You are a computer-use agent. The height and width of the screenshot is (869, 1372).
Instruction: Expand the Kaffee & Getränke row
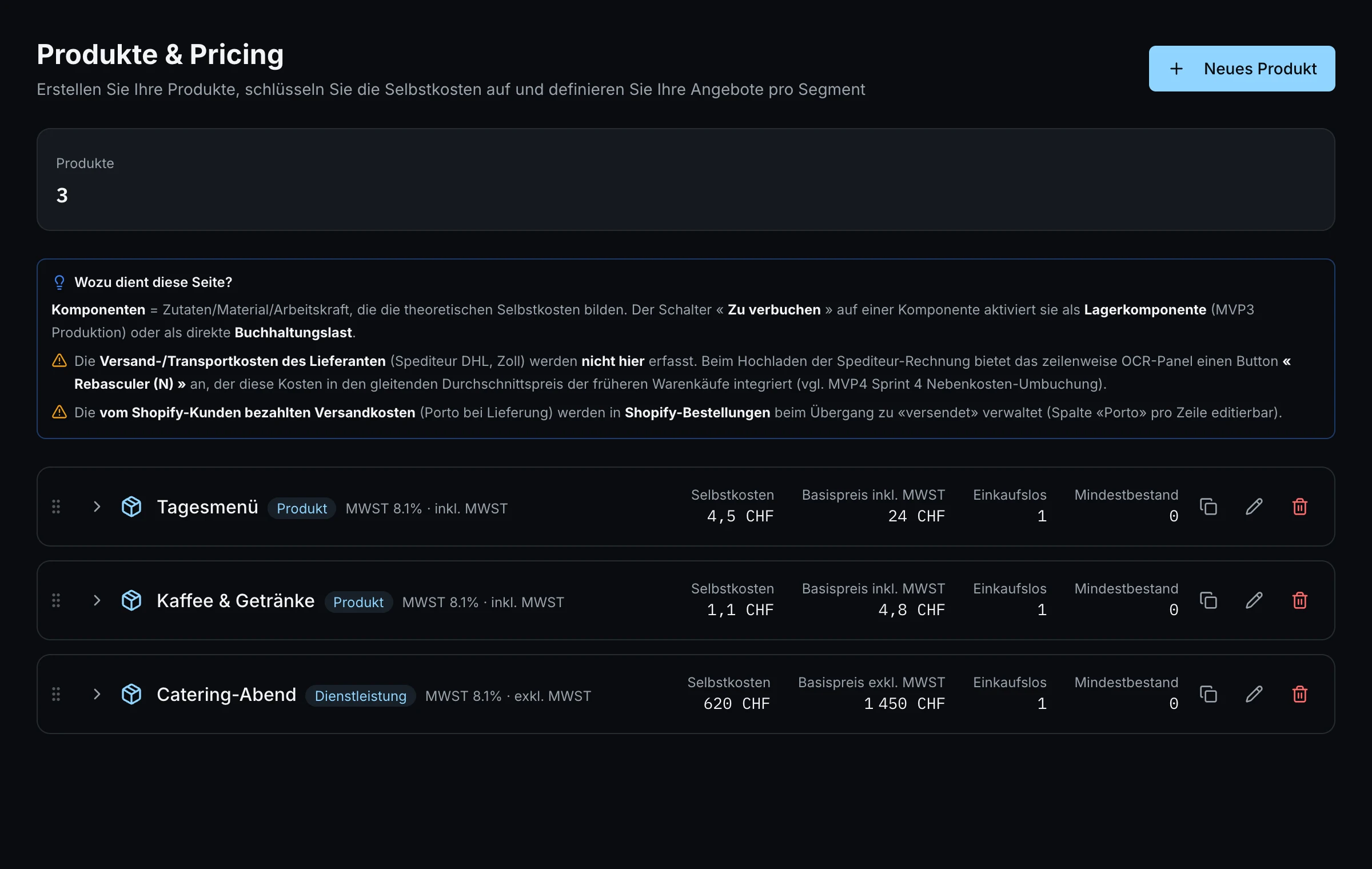(97, 600)
